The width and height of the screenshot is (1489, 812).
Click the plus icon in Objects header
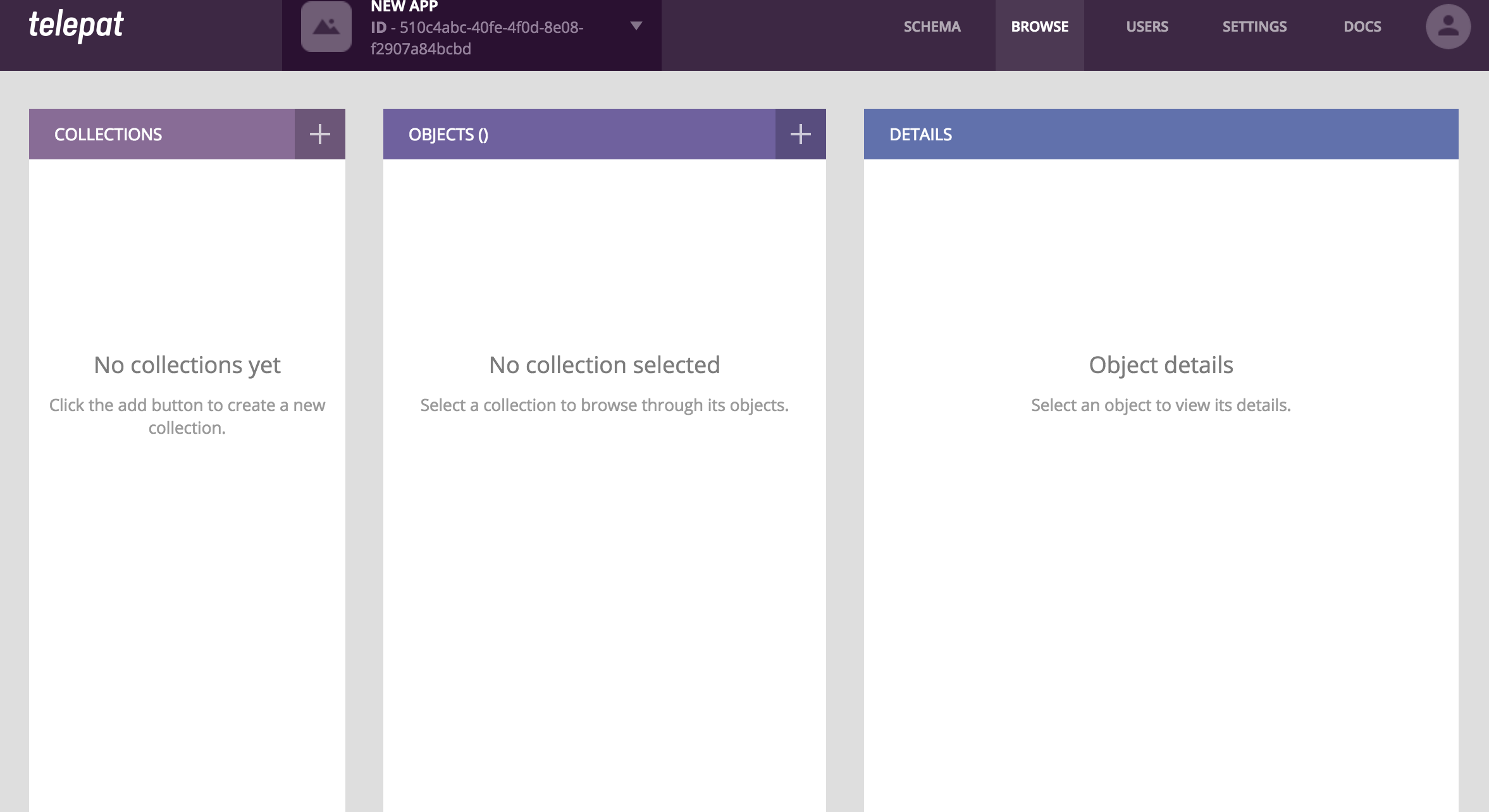[800, 134]
